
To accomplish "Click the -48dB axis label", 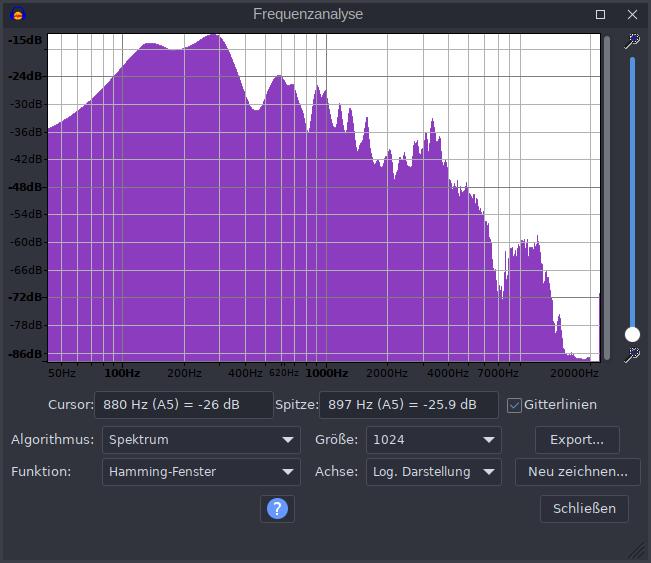I will click(x=25, y=187).
